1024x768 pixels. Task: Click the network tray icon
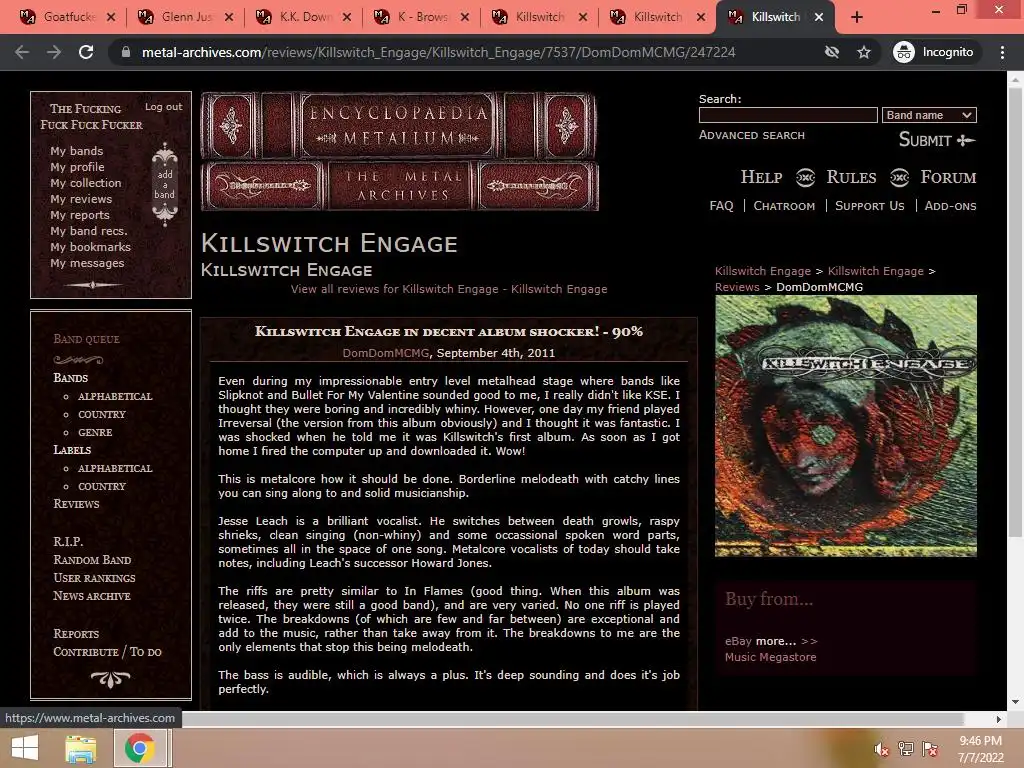coord(906,749)
